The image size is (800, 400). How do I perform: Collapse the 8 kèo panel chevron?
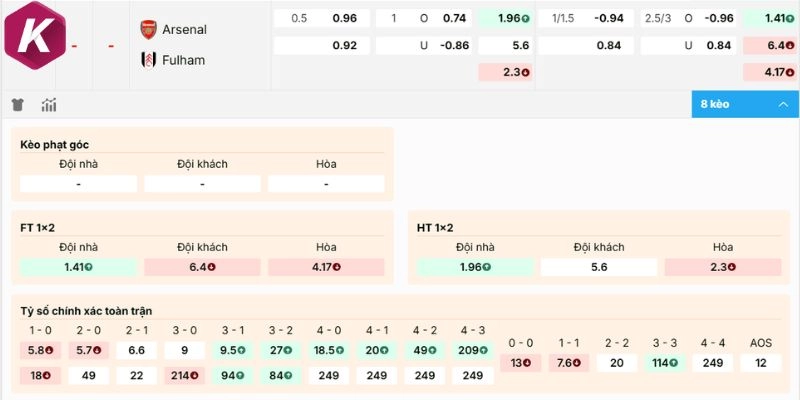point(782,104)
